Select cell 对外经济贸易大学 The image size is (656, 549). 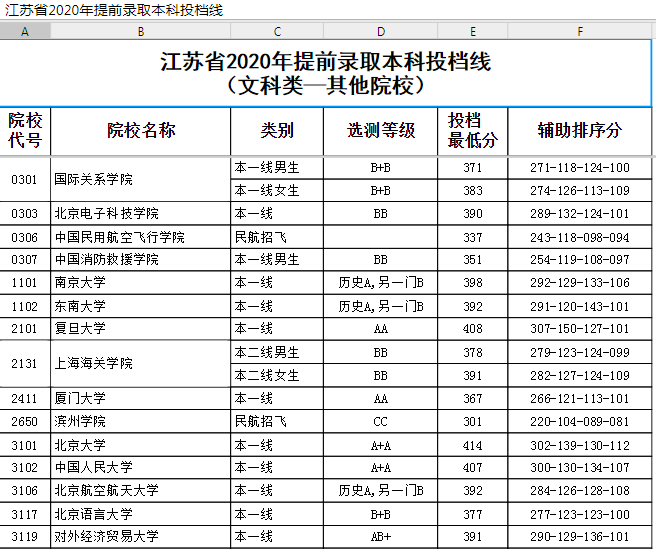click(141, 536)
